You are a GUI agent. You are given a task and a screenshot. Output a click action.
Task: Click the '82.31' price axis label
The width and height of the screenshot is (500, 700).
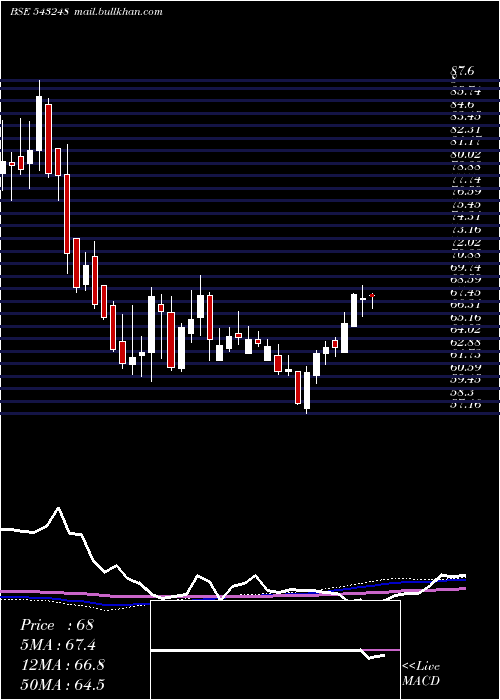click(466, 130)
